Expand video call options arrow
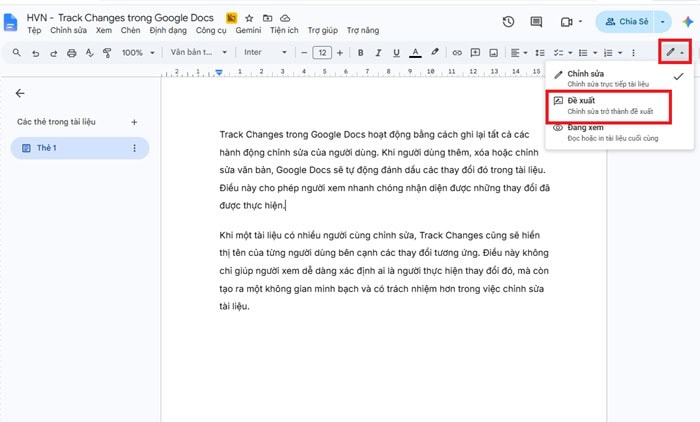700x422 pixels. coord(580,21)
